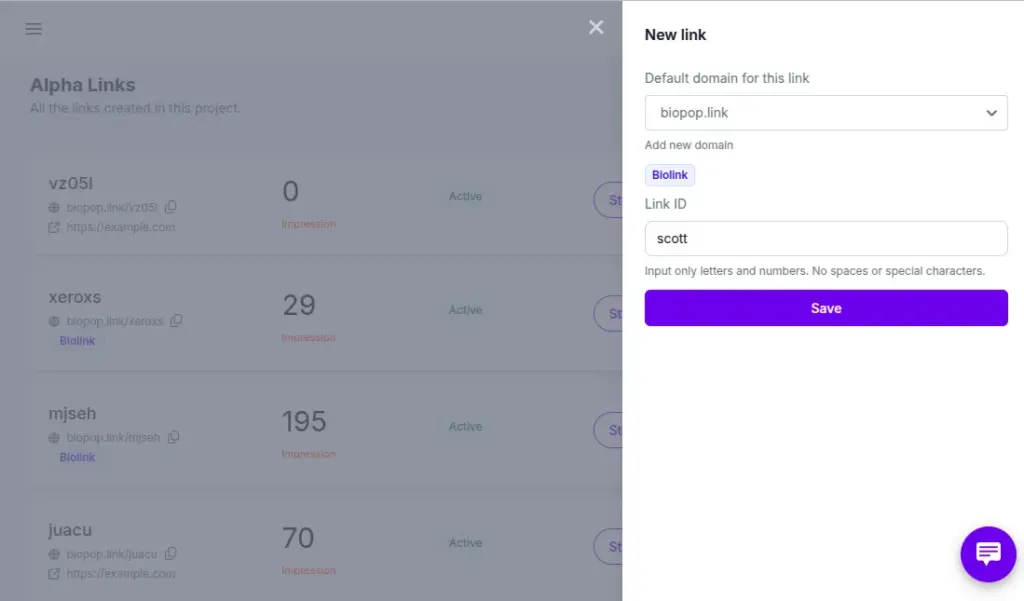Open the live chat widget

click(988, 554)
